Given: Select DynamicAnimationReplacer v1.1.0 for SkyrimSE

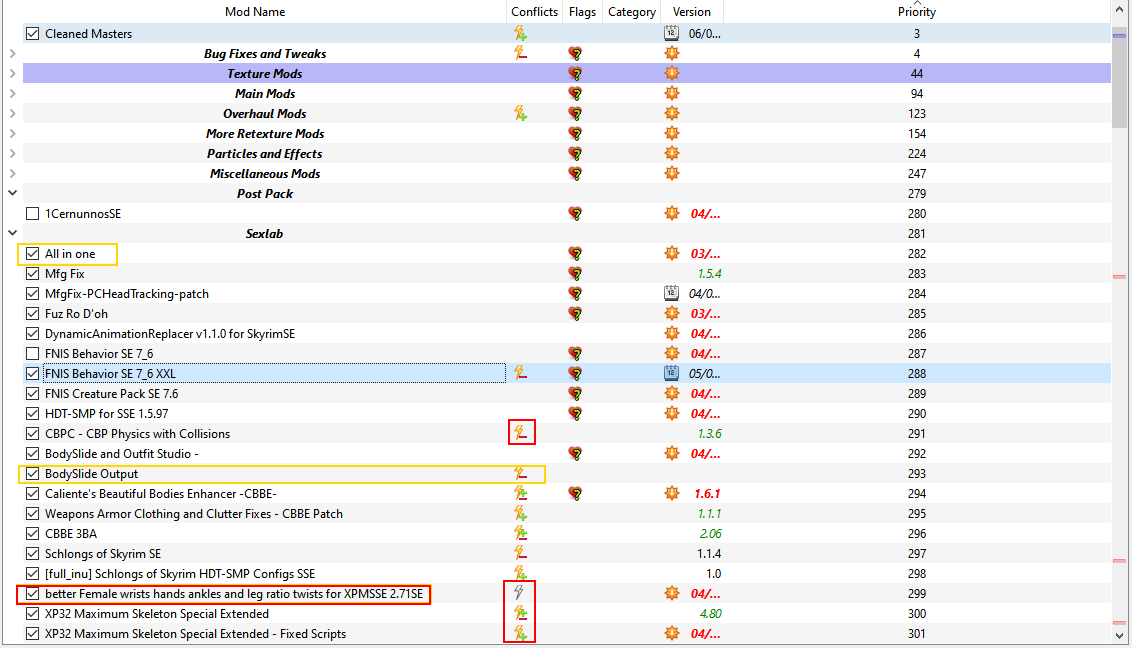Looking at the screenshot, I should pyautogui.click(x=567, y=333).
